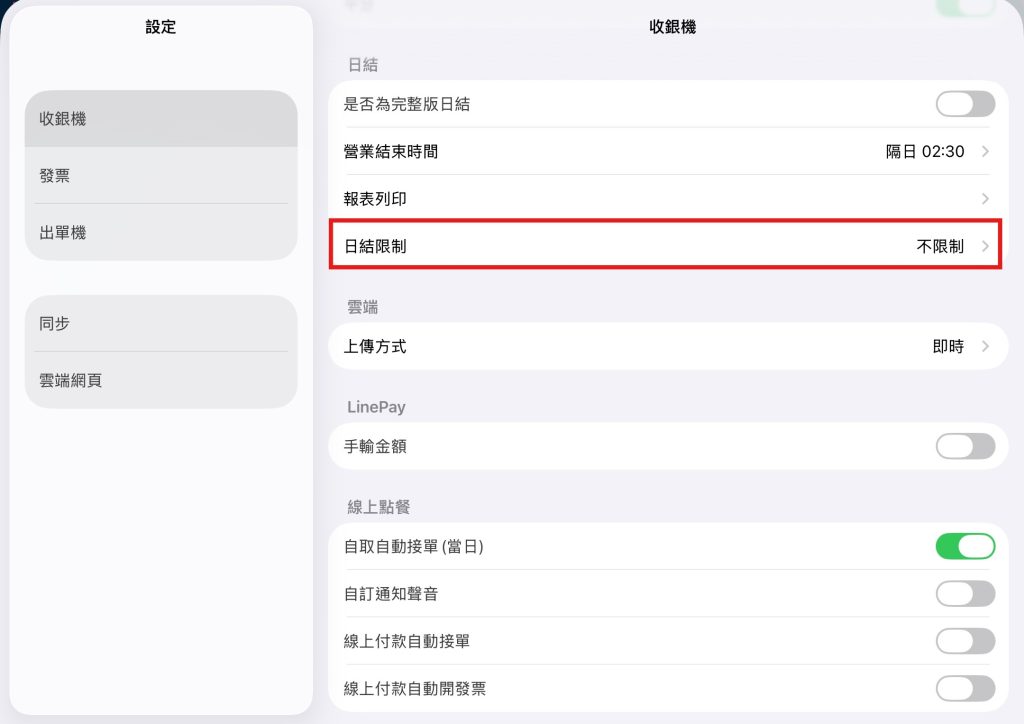Enable the LinePay 手輸金額 switch
The image size is (1024, 724).
coord(965,447)
